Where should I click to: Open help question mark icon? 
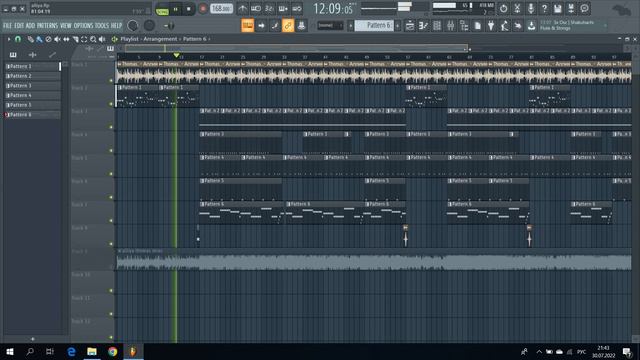pos(544,9)
